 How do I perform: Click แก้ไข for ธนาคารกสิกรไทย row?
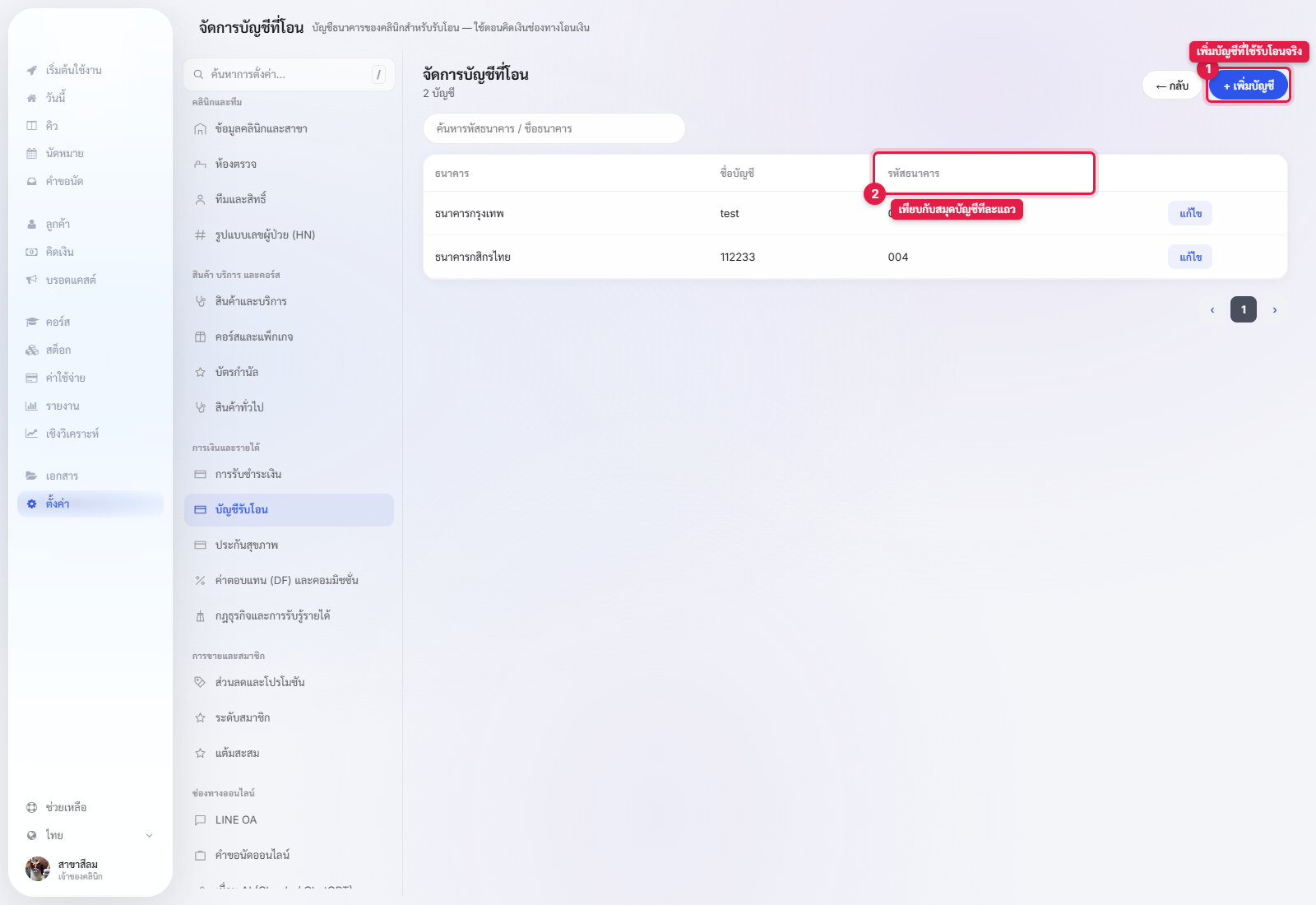[x=1190, y=258]
